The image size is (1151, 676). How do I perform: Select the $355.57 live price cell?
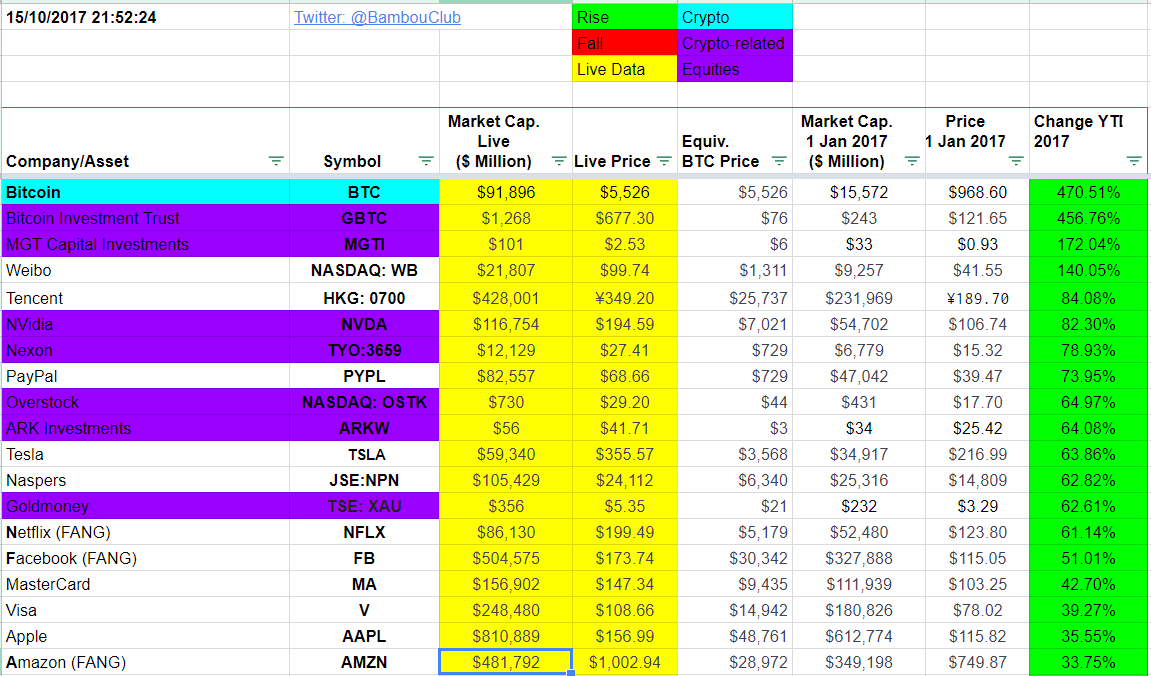(x=625, y=454)
